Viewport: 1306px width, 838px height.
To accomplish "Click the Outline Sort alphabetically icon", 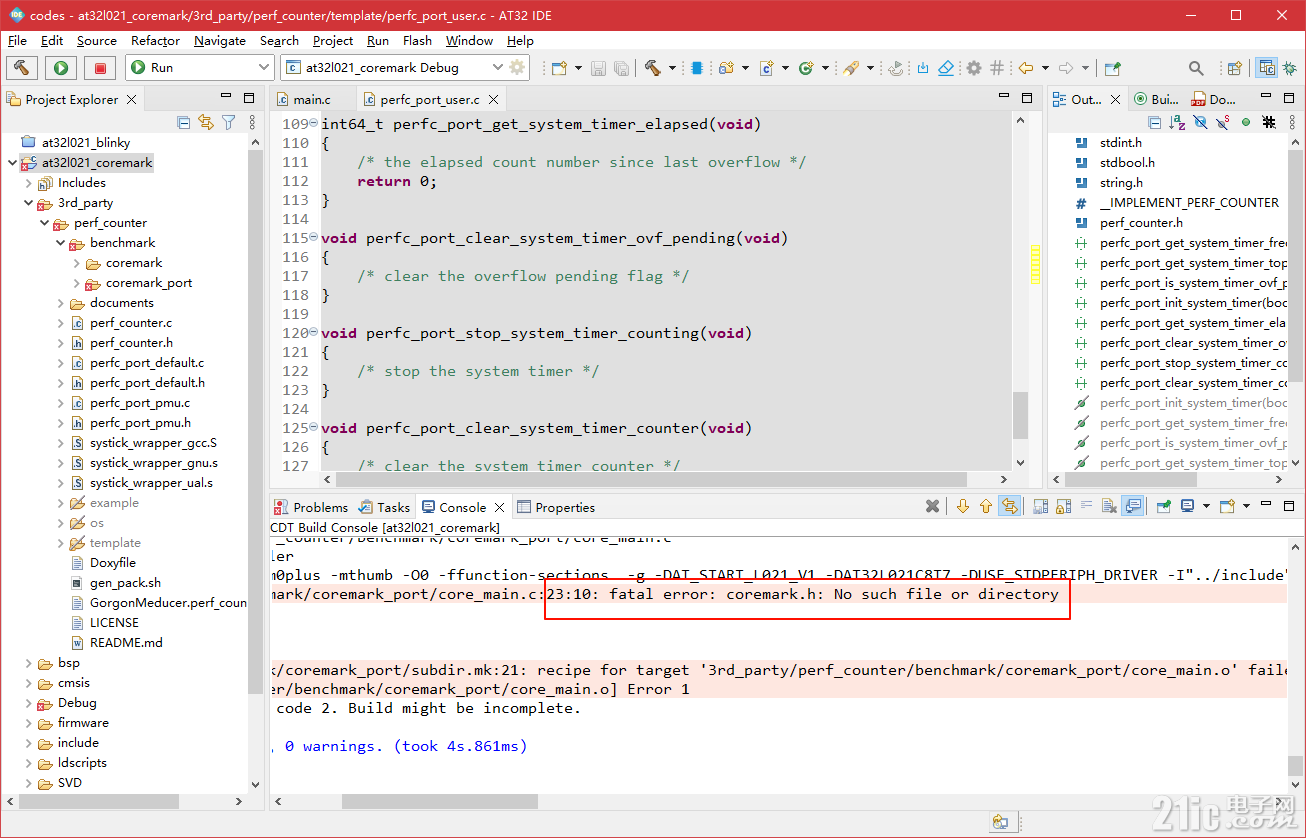I will (1177, 122).
